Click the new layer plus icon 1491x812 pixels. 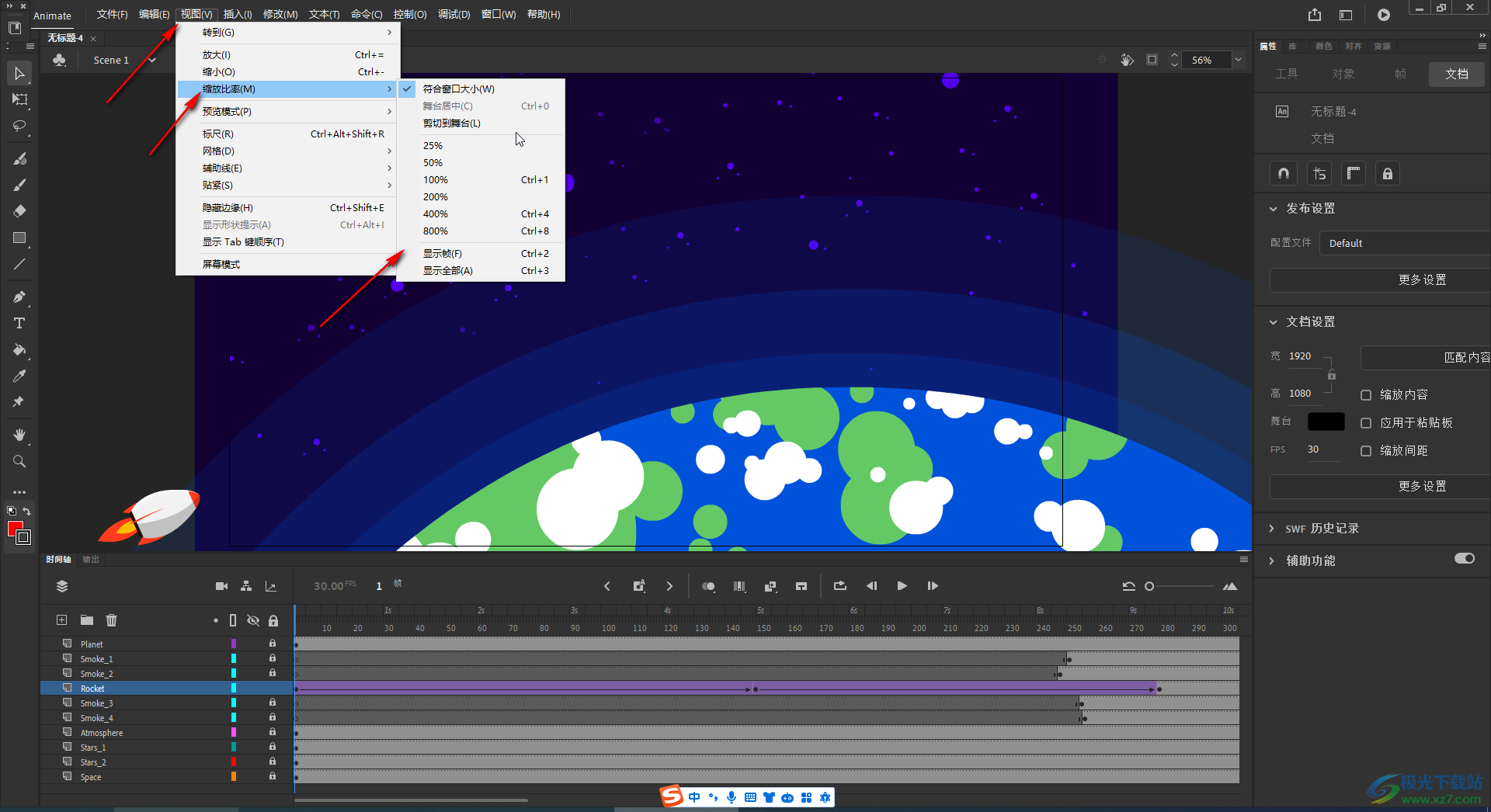coord(61,620)
